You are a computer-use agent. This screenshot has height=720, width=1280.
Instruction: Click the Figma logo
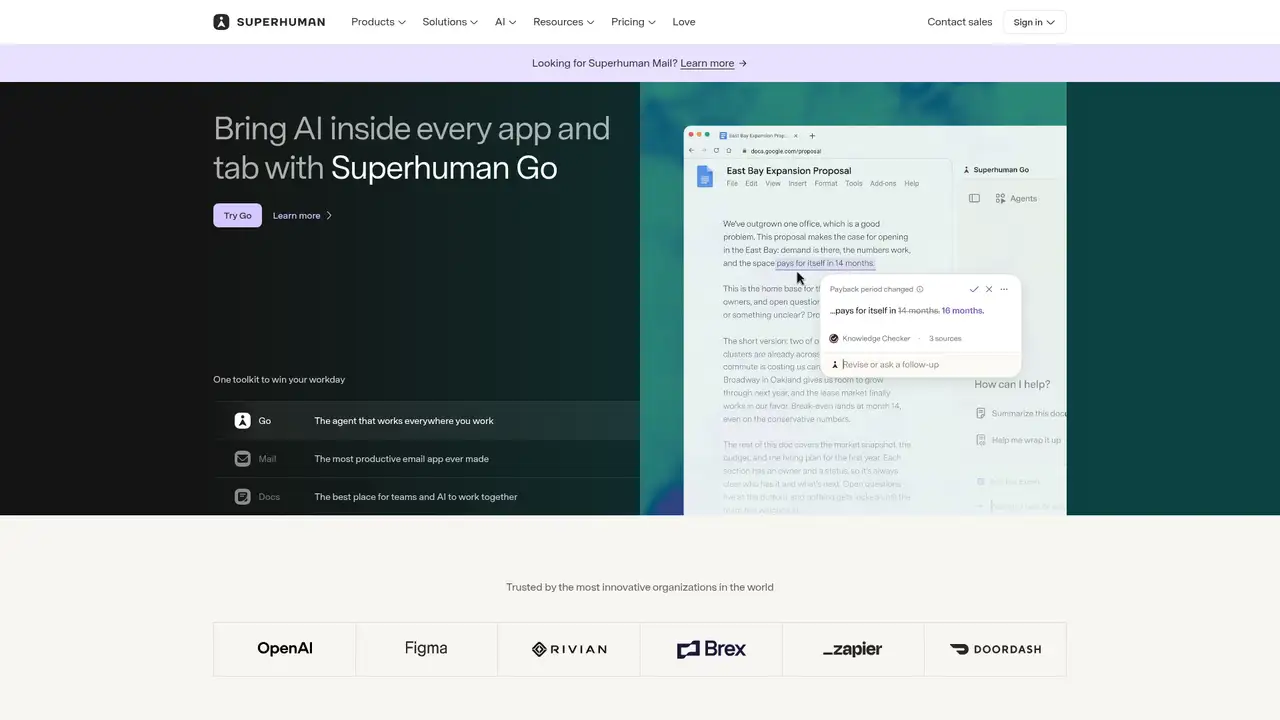[x=426, y=649]
